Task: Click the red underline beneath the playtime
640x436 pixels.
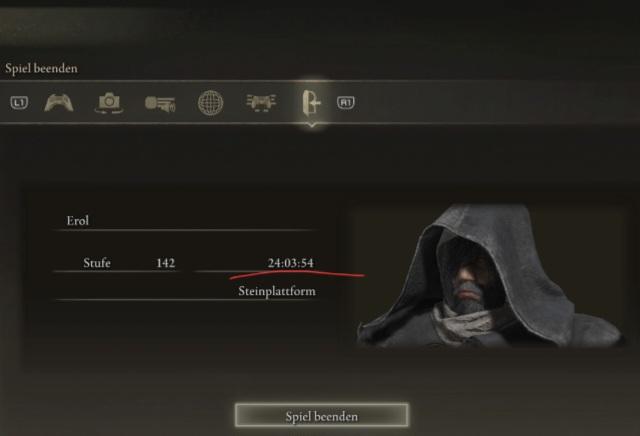Action: [297, 275]
